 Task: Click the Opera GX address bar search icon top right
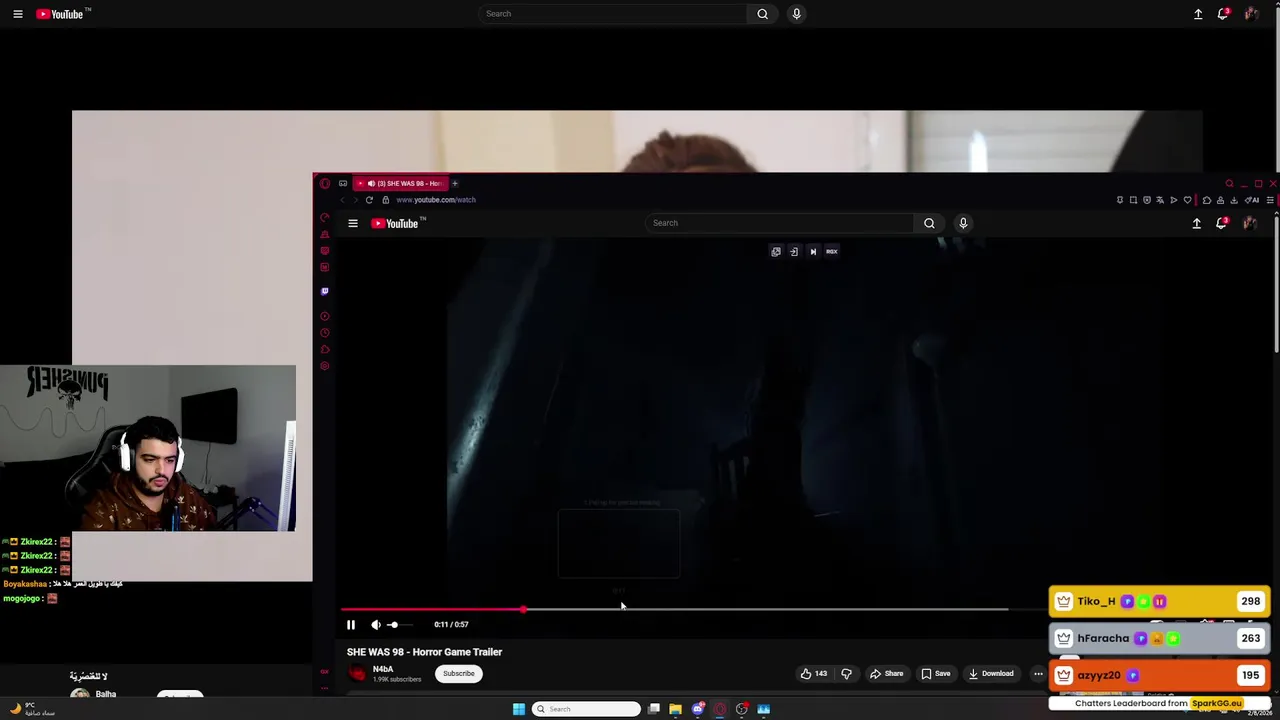pyautogui.click(x=1229, y=184)
